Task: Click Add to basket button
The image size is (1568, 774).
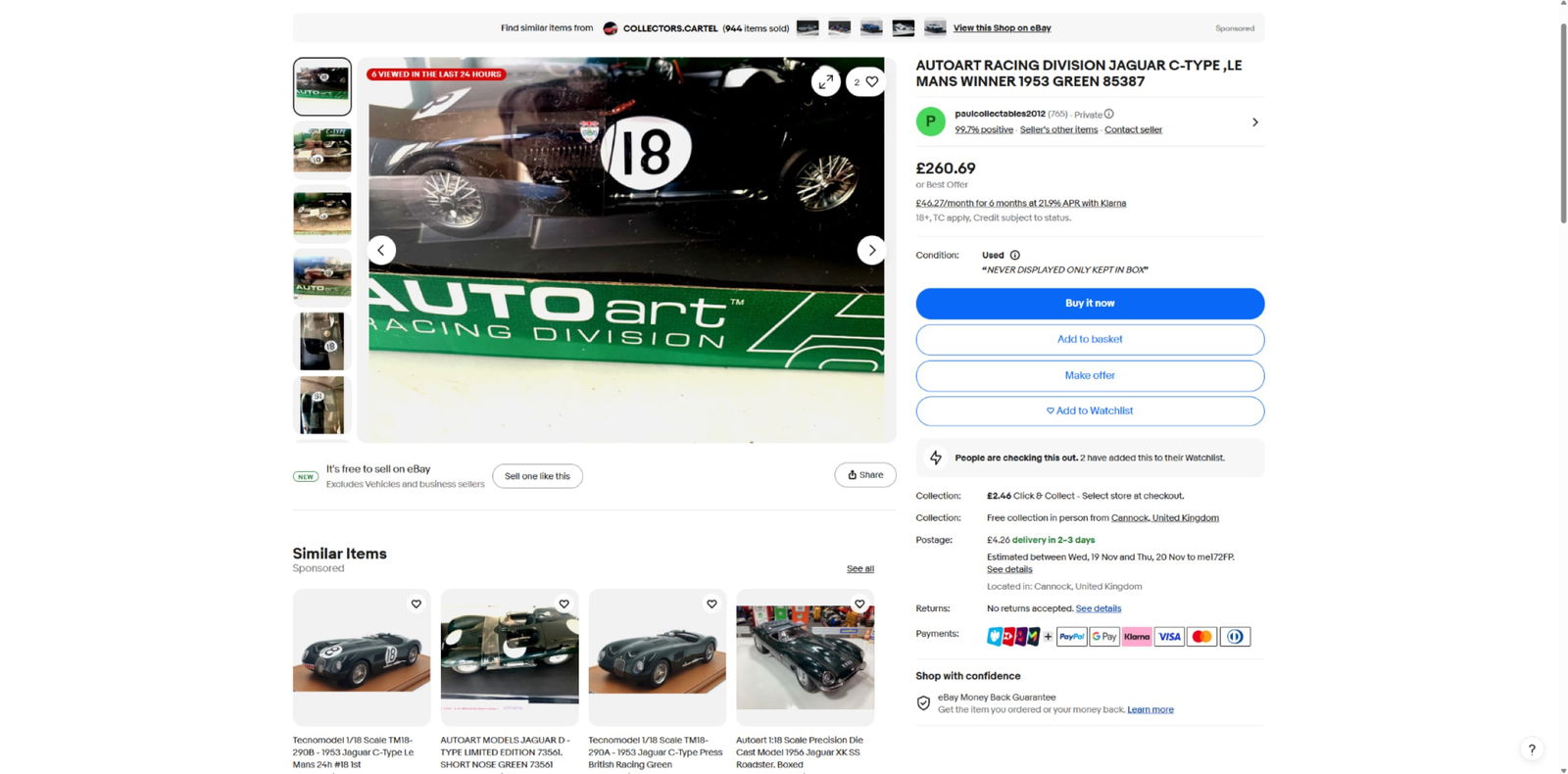Action: click(x=1090, y=340)
